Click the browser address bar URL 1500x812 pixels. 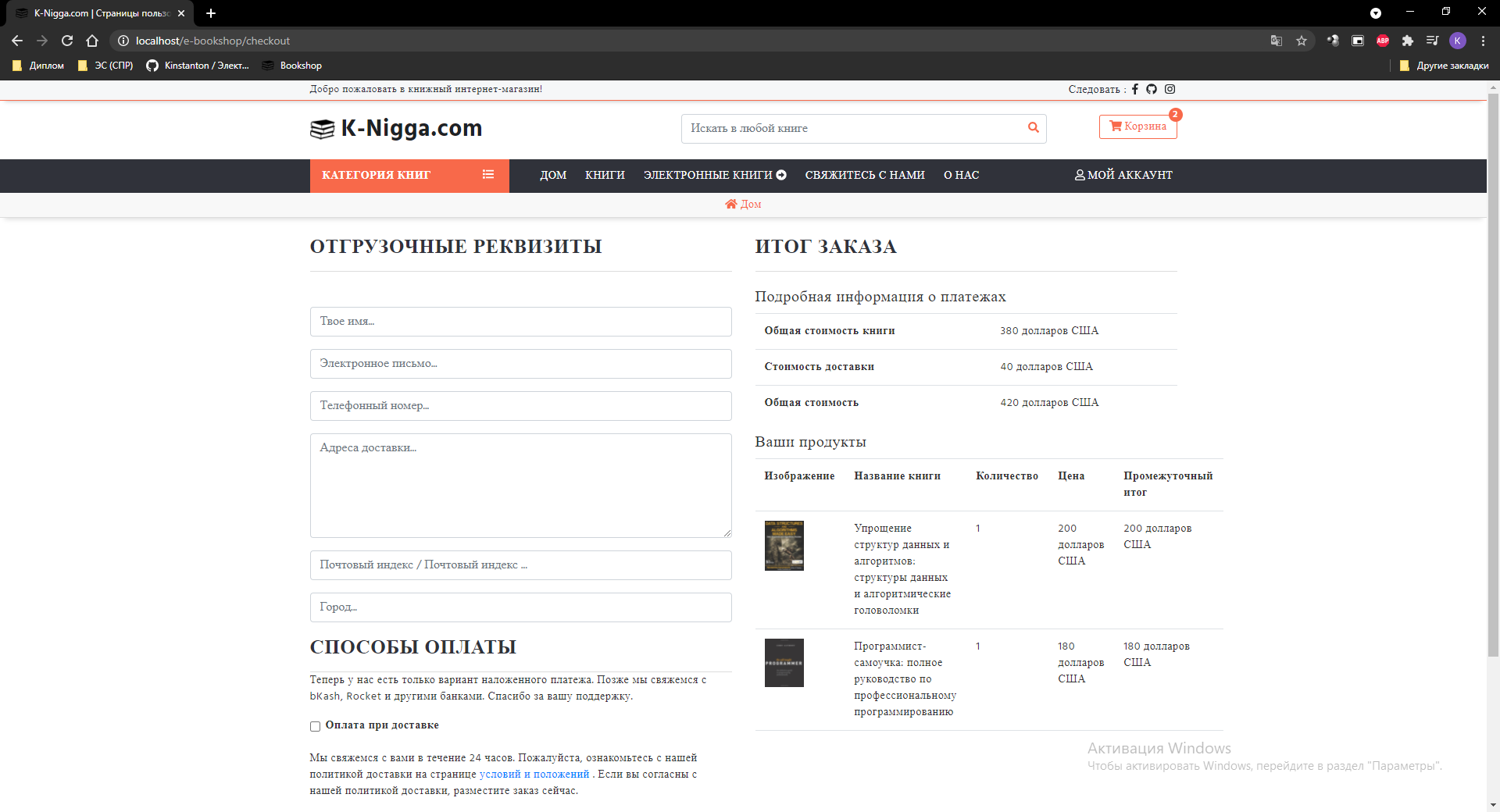point(212,41)
